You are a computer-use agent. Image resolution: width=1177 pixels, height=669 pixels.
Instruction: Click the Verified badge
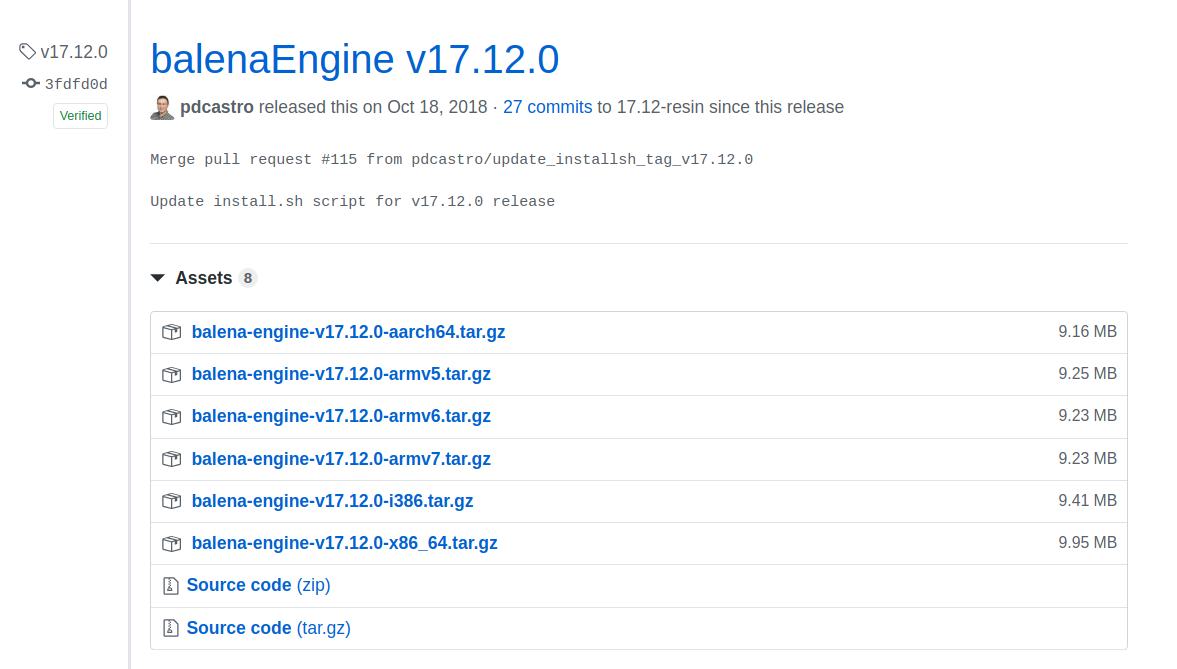tap(80, 115)
